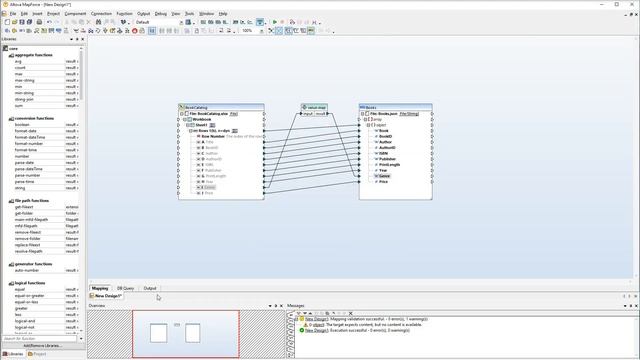Clear messages with the X icon in Messages toolbar

pyautogui.click(x=350, y=313)
